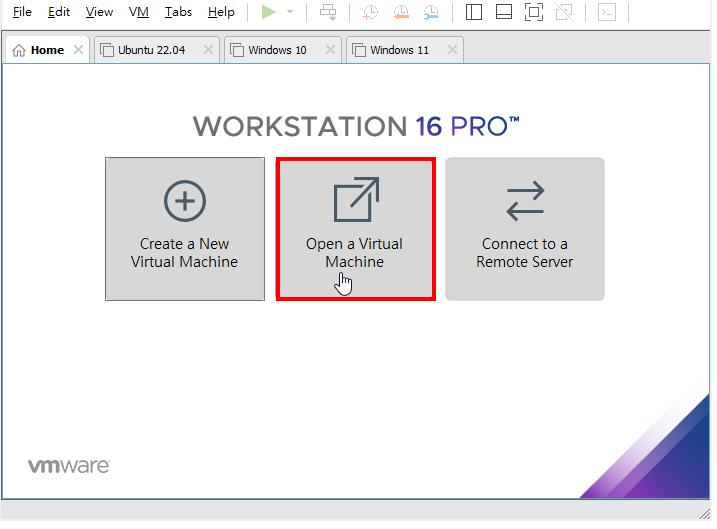Screen dimensions: 717x529
Task: Click the Send Ctrl+Alt+Del toolbar icon
Action: pos(328,12)
